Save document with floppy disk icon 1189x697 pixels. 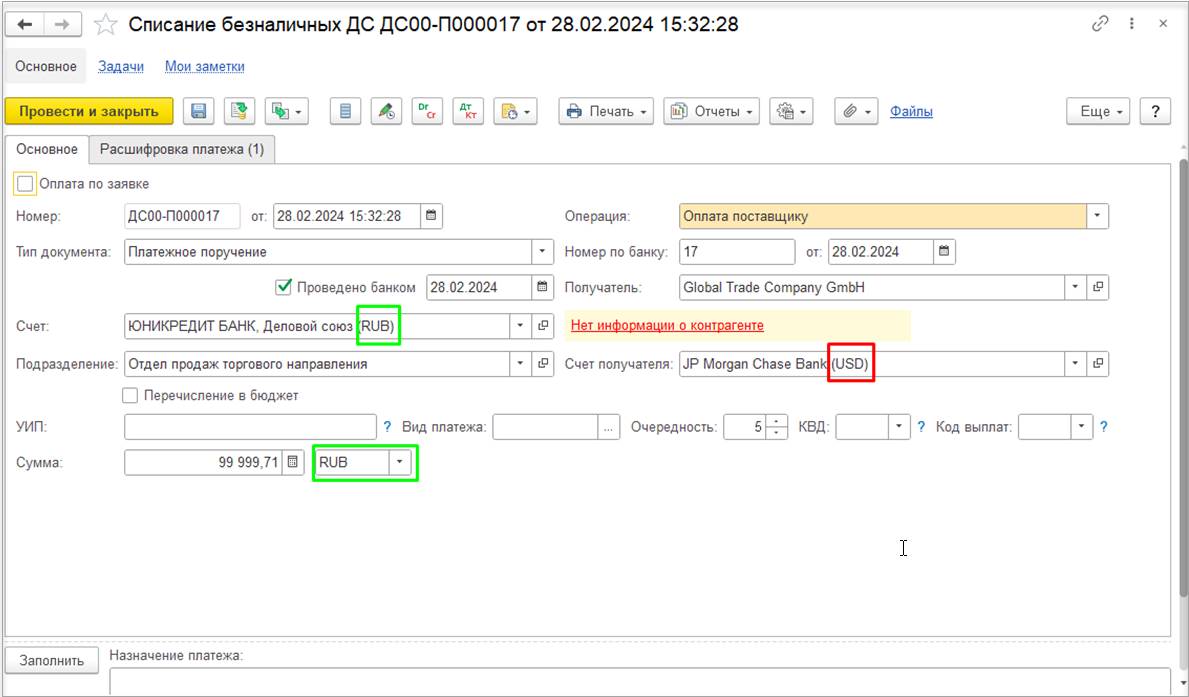click(199, 111)
